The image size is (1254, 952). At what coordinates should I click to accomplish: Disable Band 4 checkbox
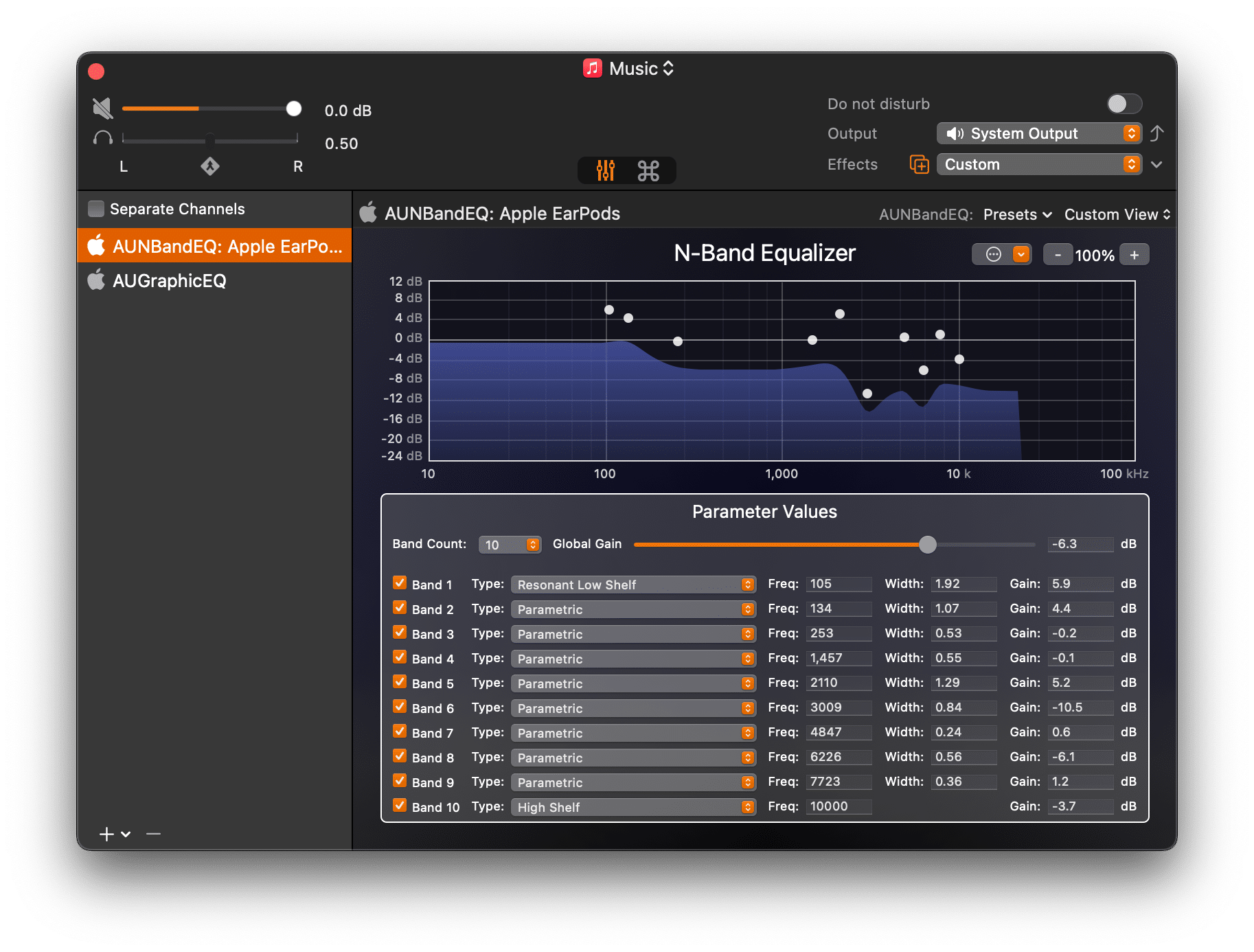pyautogui.click(x=400, y=657)
